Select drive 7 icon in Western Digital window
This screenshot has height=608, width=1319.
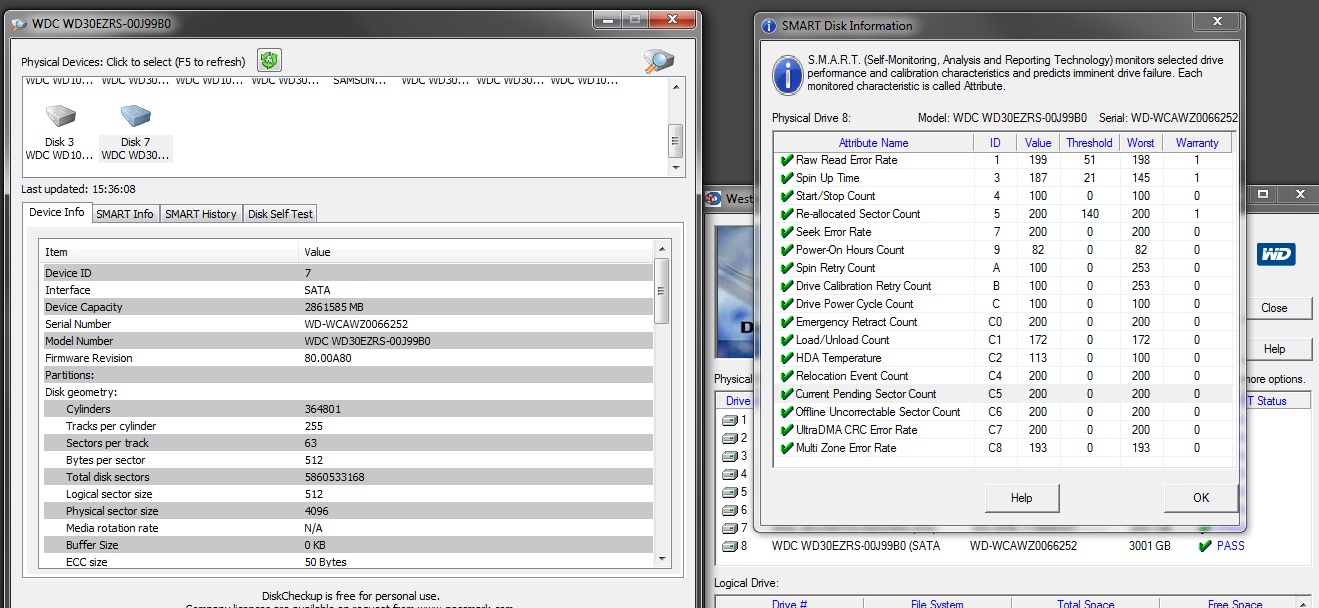[730, 528]
